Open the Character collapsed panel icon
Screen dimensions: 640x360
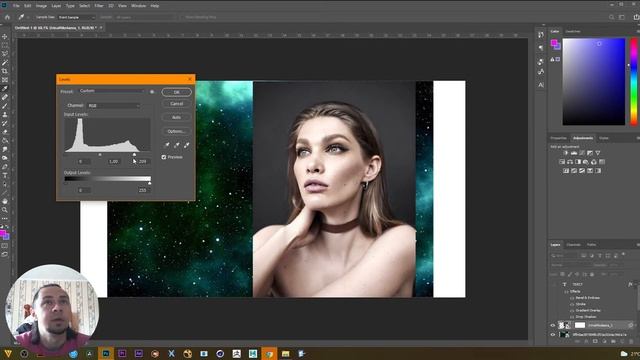pyautogui.click(x=541, y=85)
